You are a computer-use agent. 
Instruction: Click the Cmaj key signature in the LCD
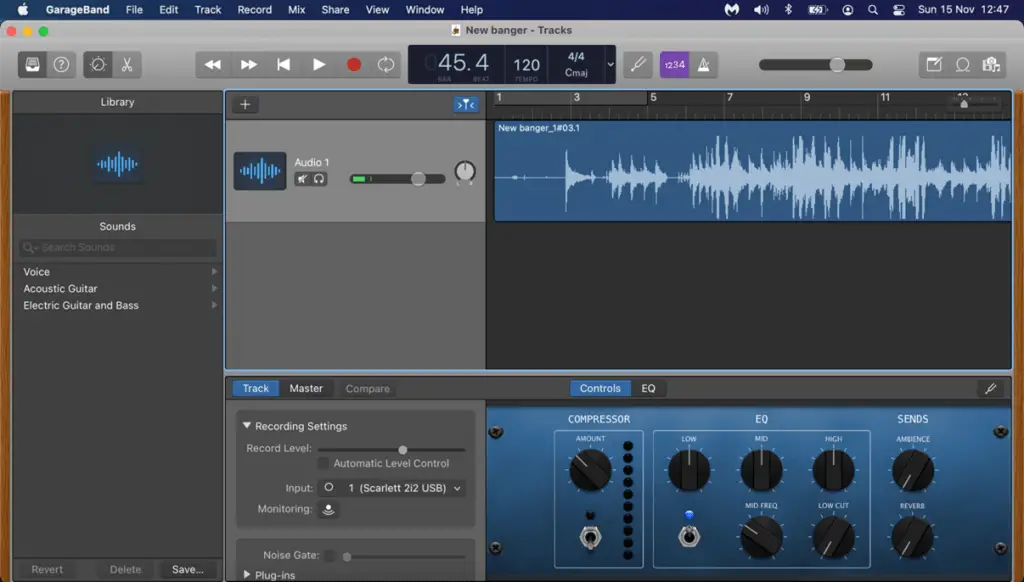click(576, 73)
